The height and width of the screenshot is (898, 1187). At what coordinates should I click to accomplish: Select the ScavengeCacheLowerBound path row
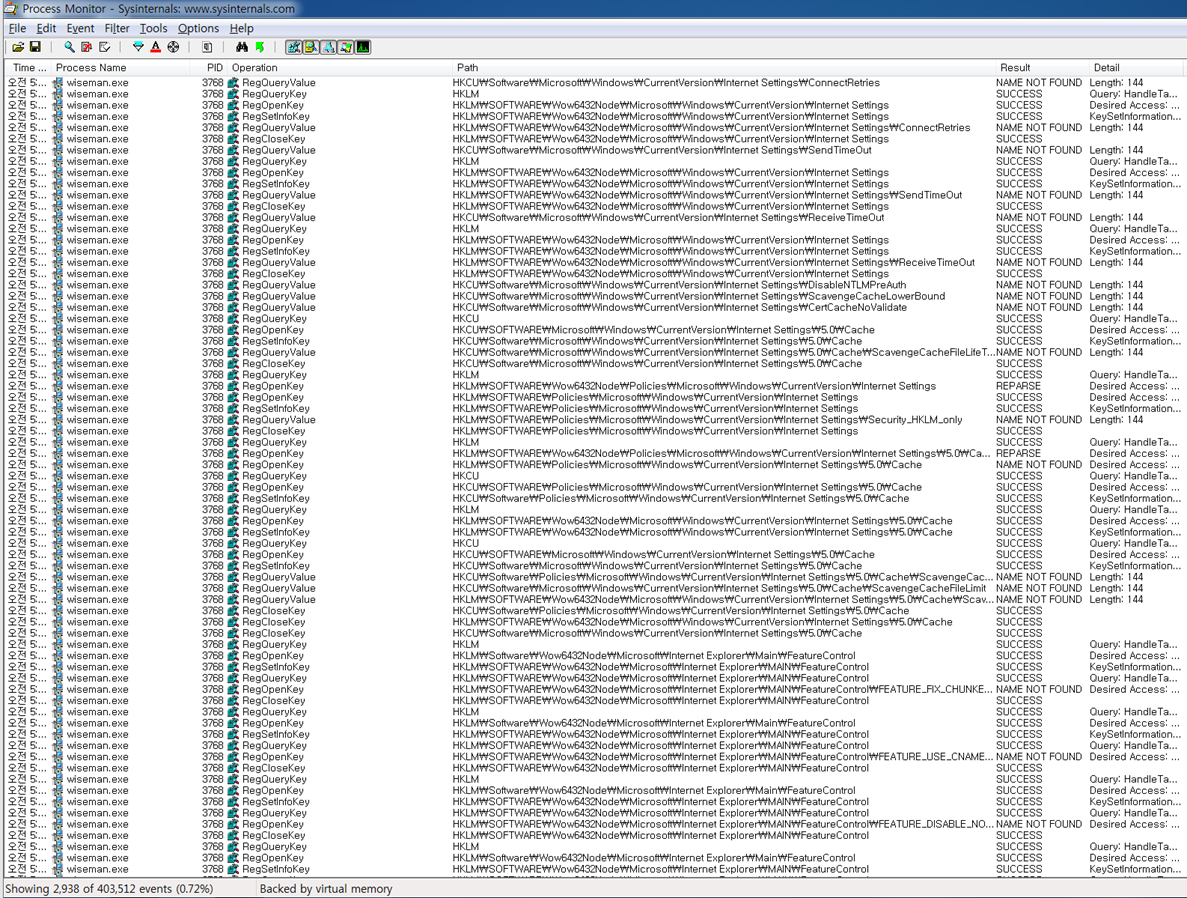click(699, 296)
